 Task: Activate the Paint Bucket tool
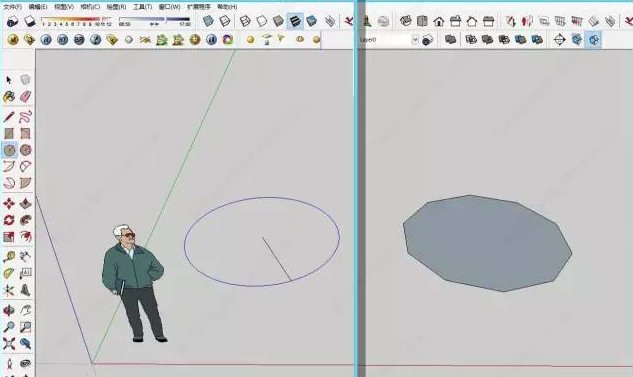click(x=9, y=96)
